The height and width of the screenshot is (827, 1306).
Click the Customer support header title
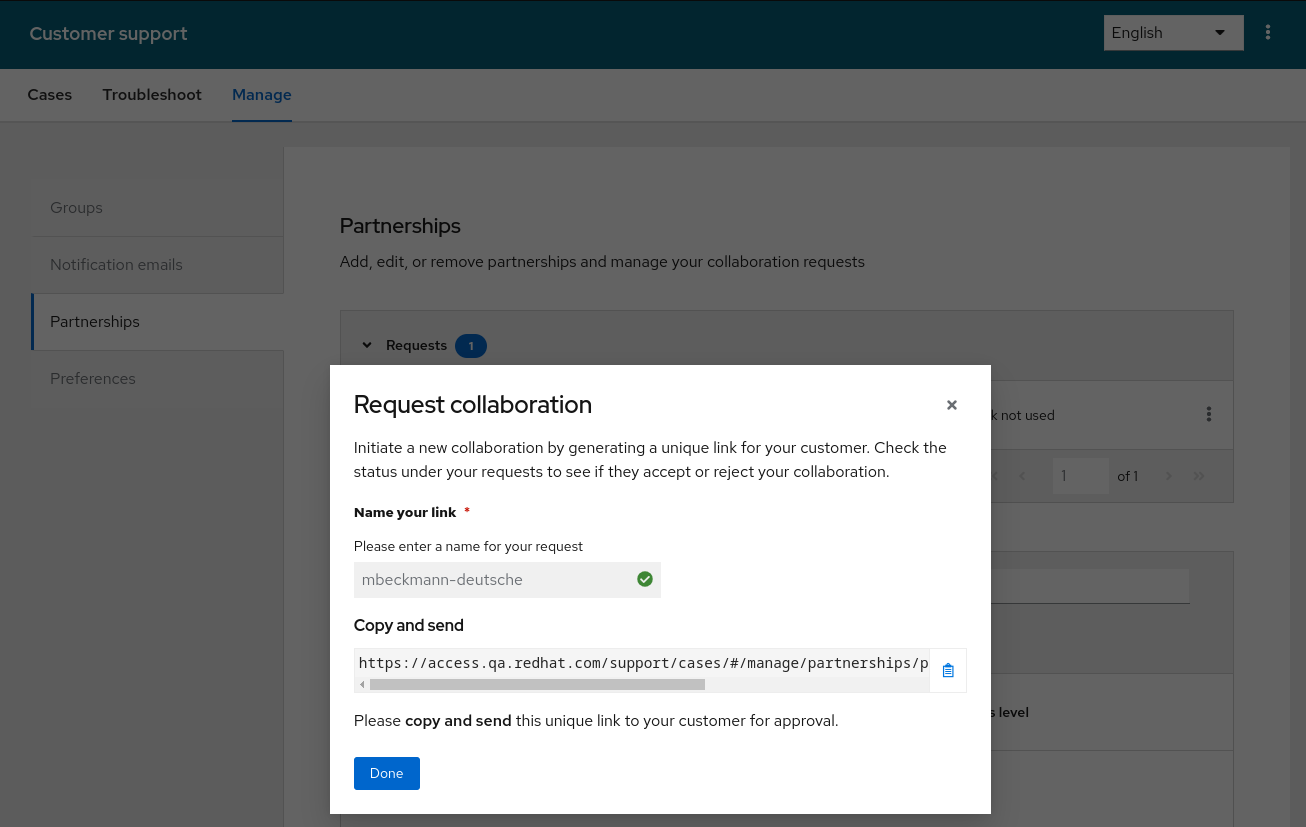click(108, 34)
